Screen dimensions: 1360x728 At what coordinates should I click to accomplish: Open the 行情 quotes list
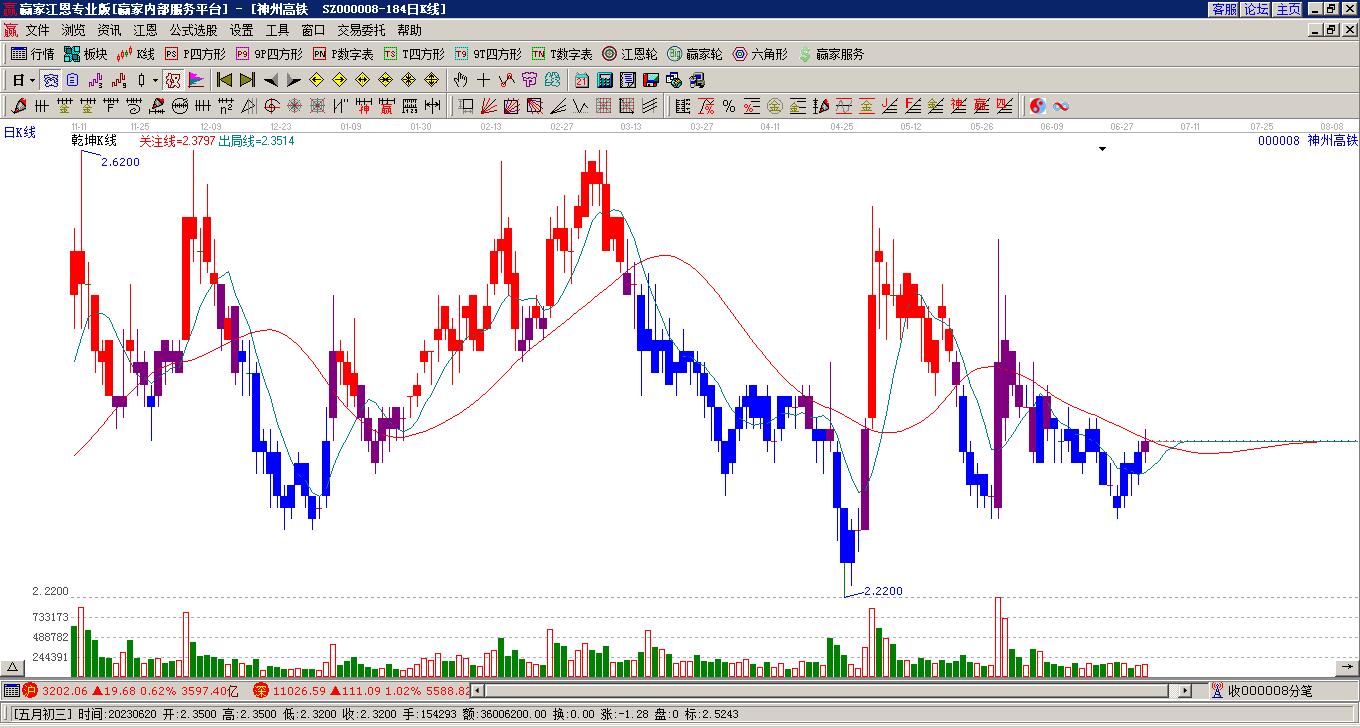click(x=32, y=54)
